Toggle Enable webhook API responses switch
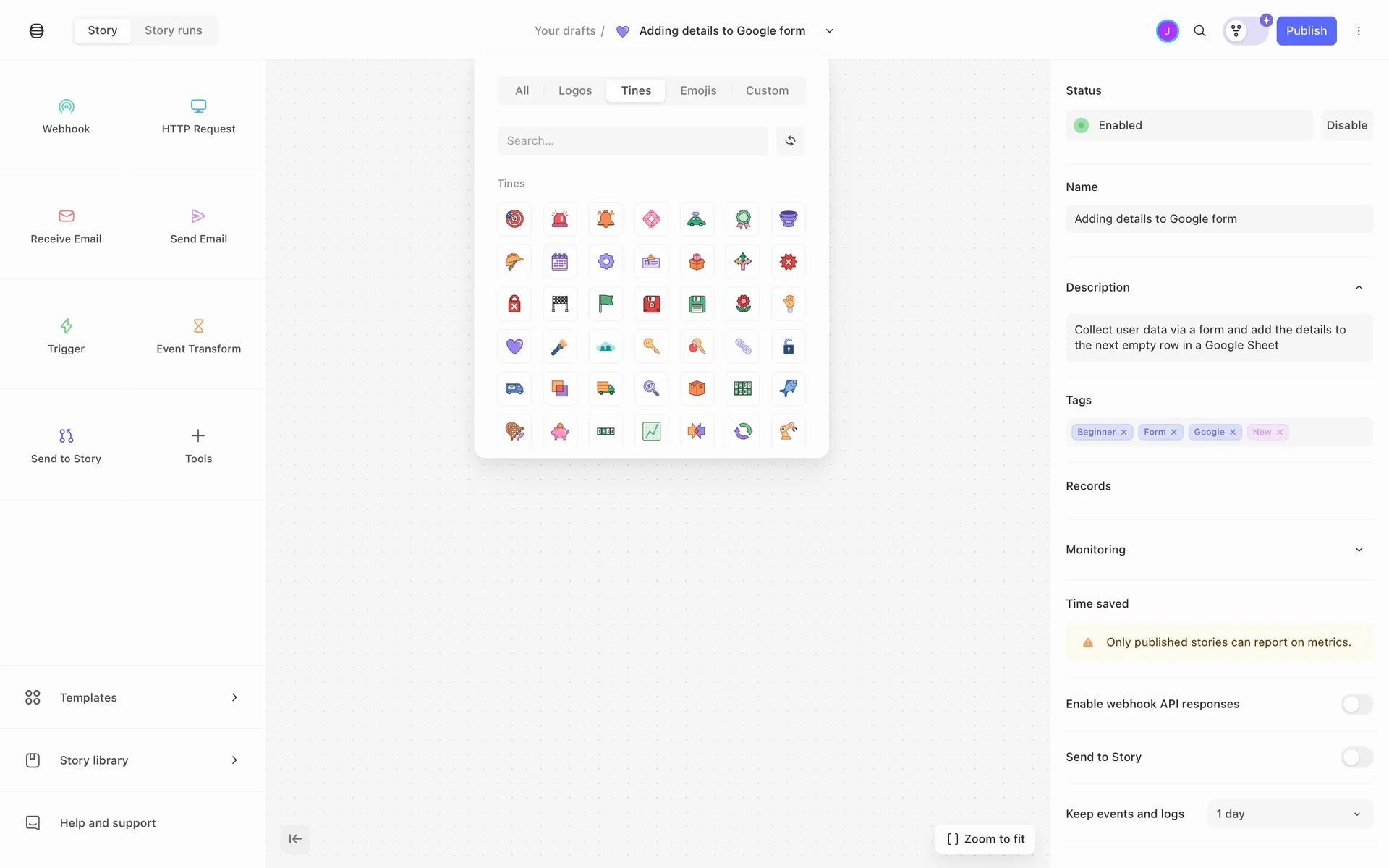Image resolution: width=1389 pixels, height=868 pixels. point(1356,704)
